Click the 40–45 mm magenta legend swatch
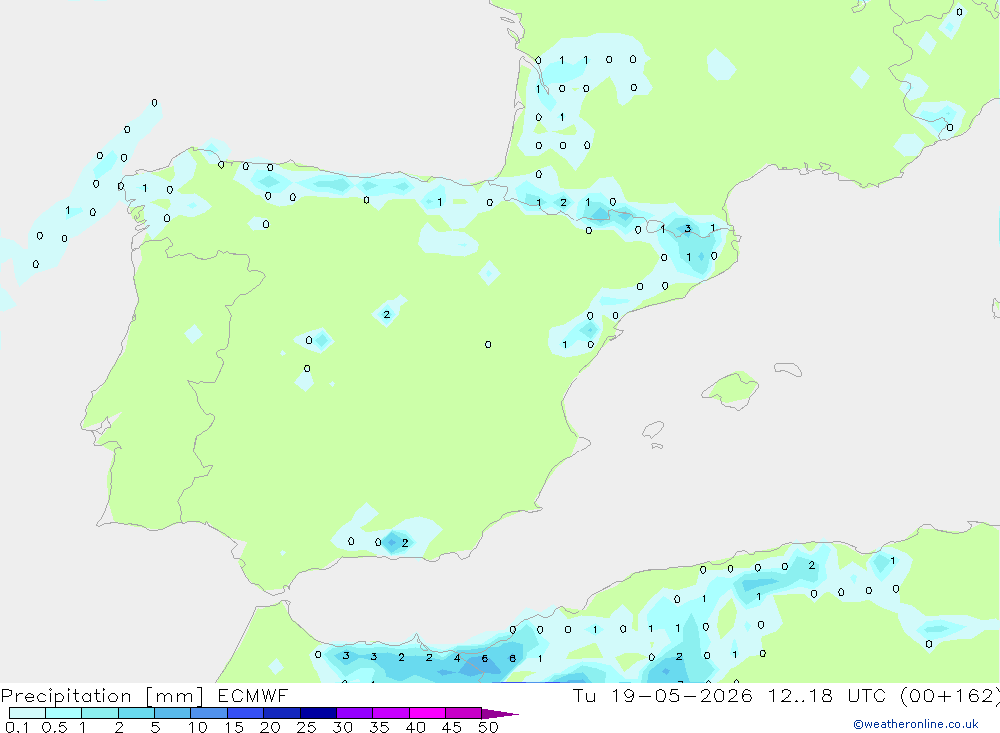 (427, 713)
